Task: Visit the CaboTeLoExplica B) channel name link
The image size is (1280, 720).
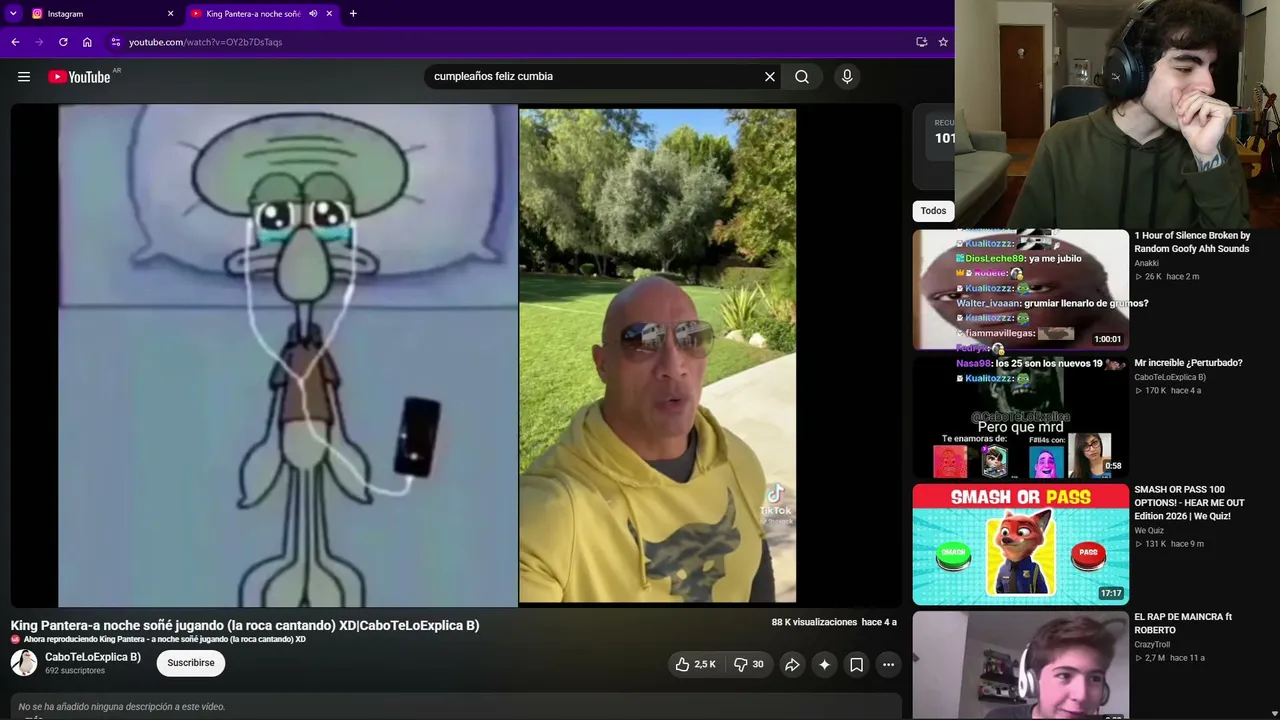Action: pyautogui.click(x=93, y=657)
